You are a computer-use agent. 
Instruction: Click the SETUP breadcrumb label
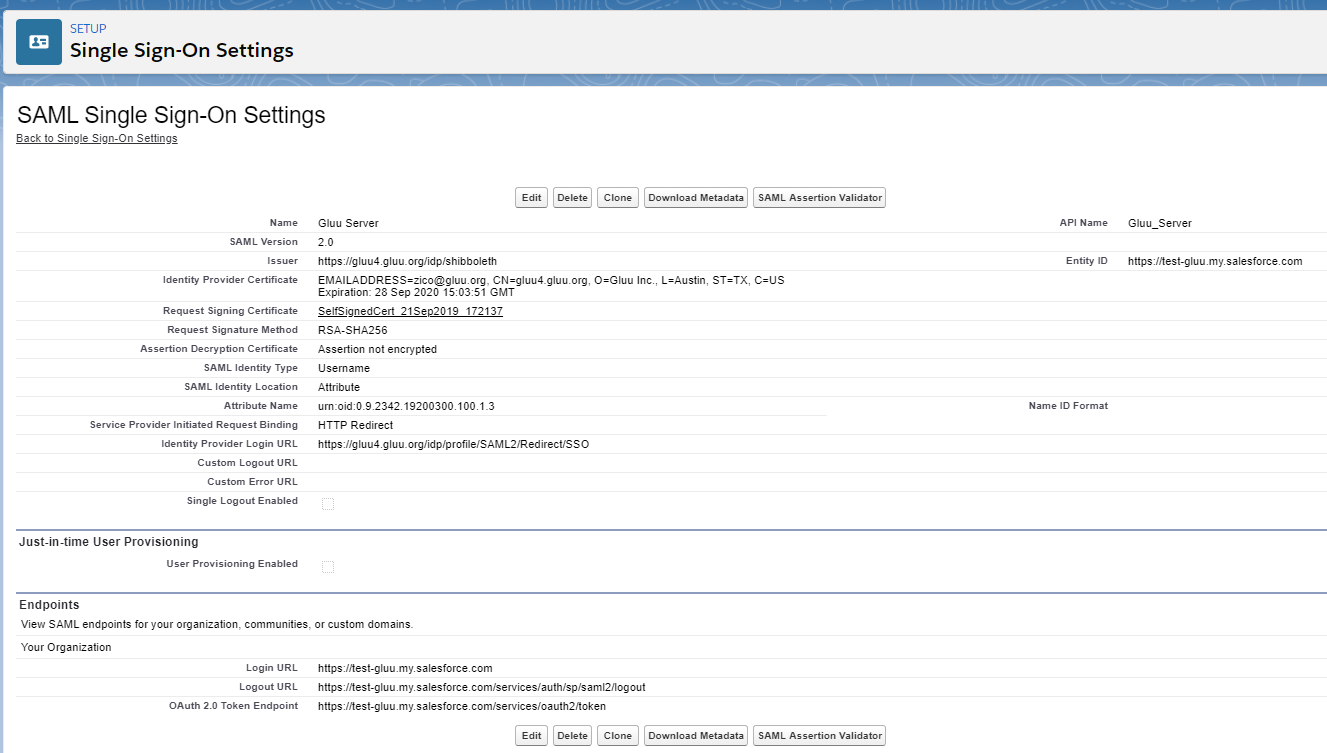click(88, 29)
